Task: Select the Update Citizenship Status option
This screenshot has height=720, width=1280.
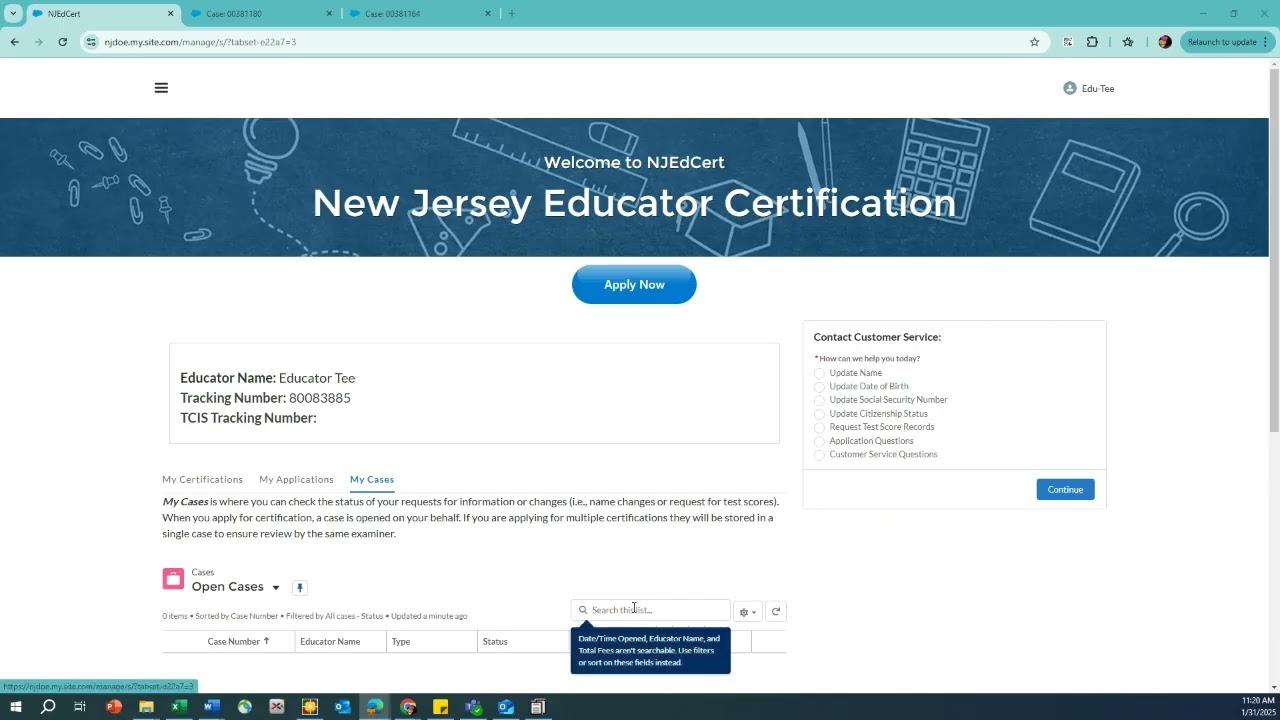Action: coord(820,414)
